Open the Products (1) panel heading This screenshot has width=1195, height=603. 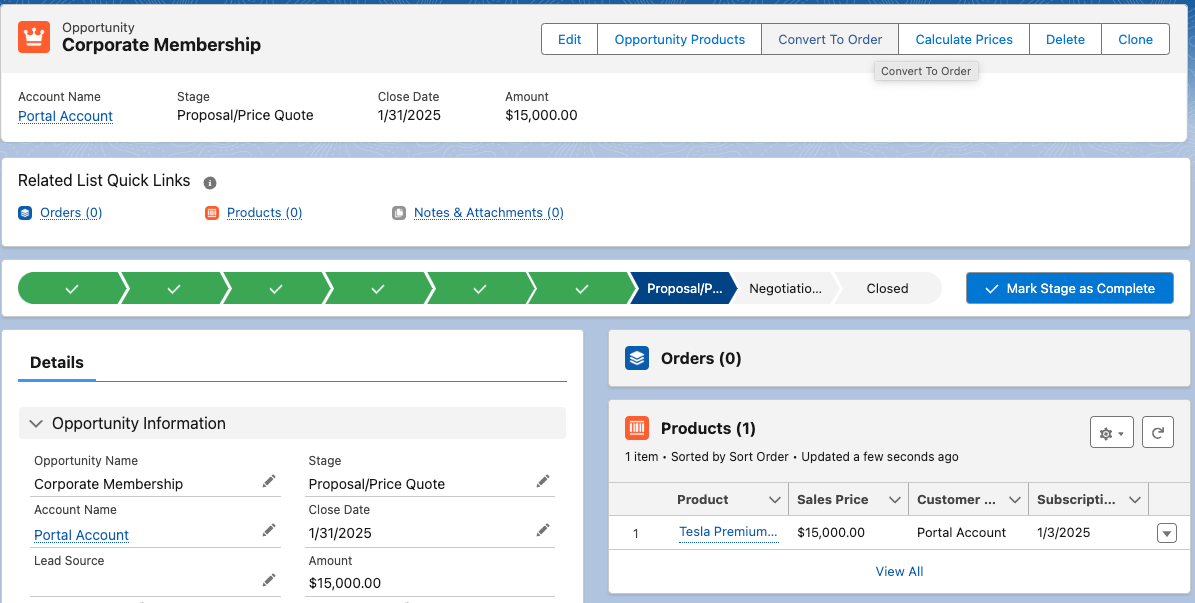tap(708, 428)
